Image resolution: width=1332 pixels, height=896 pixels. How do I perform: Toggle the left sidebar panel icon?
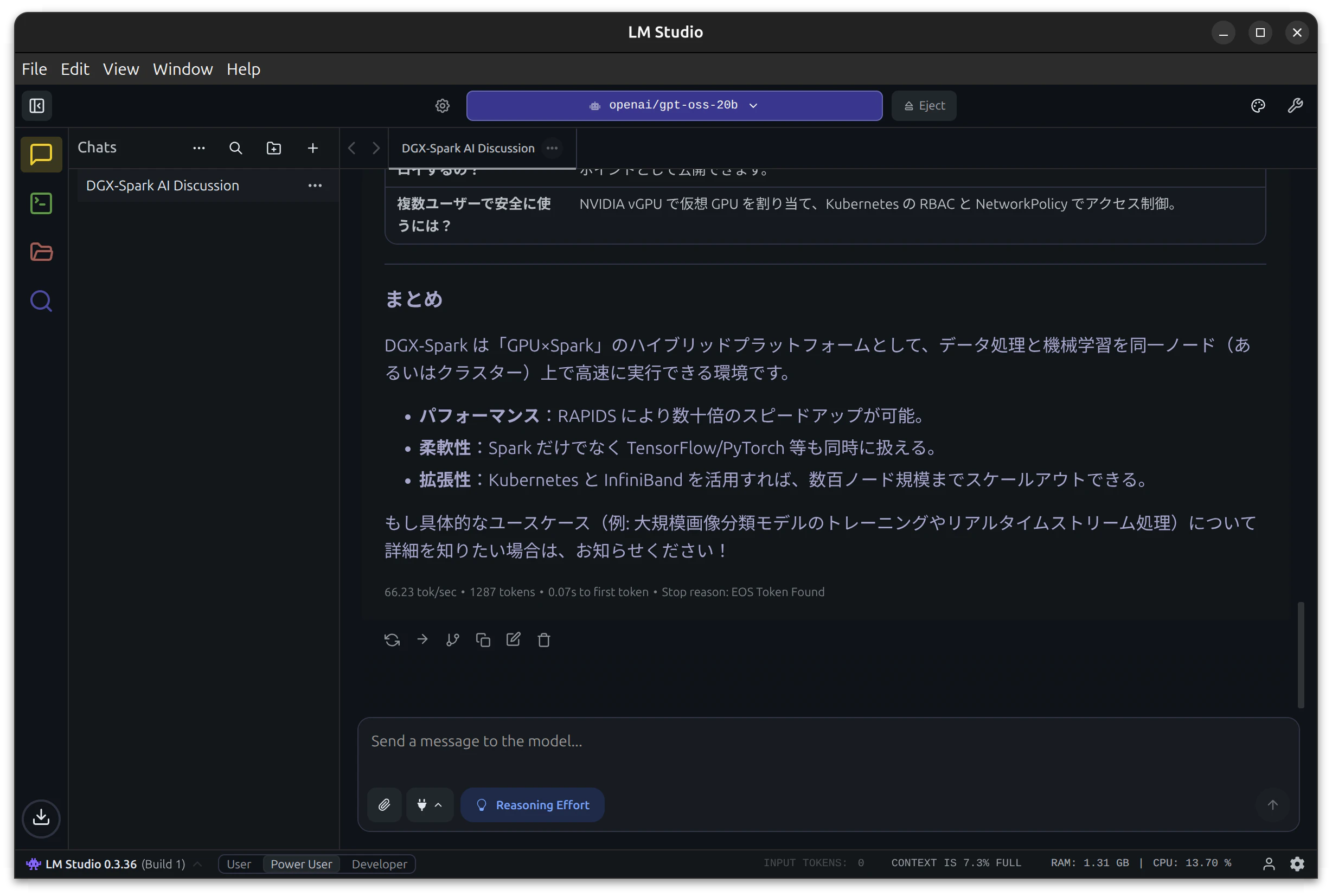36,106
